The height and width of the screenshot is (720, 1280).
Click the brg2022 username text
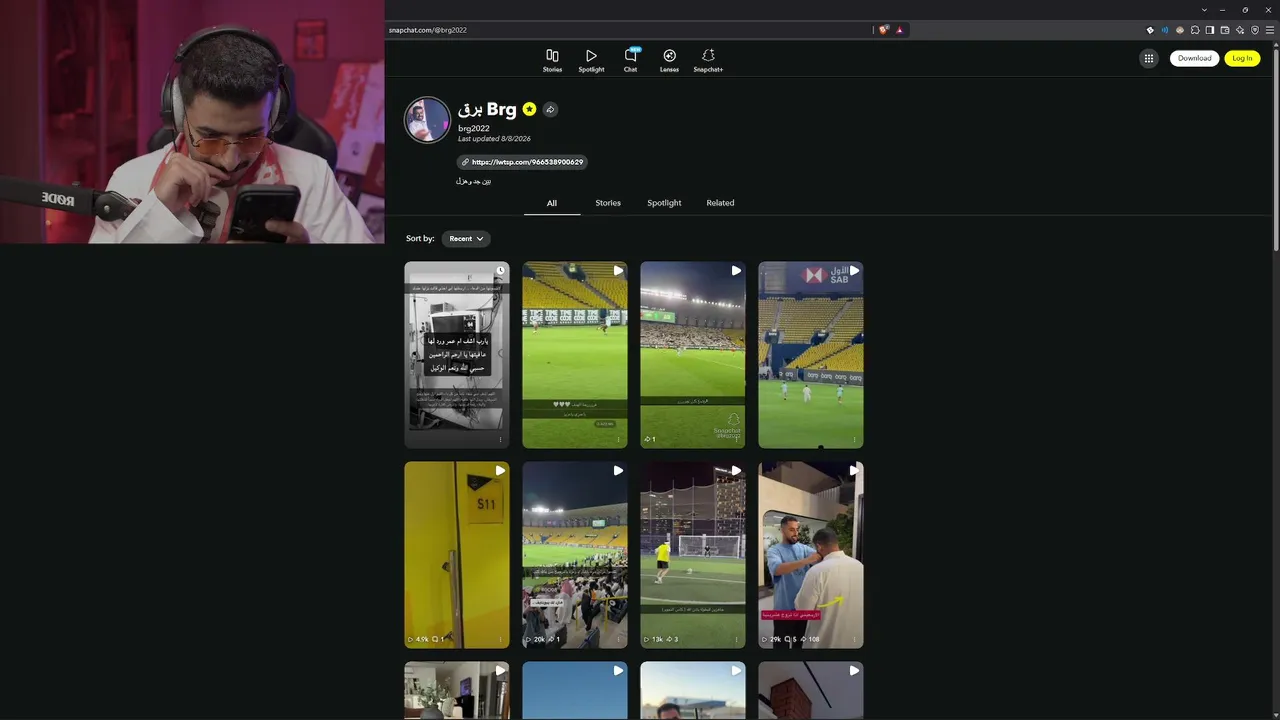click(474, 128)
